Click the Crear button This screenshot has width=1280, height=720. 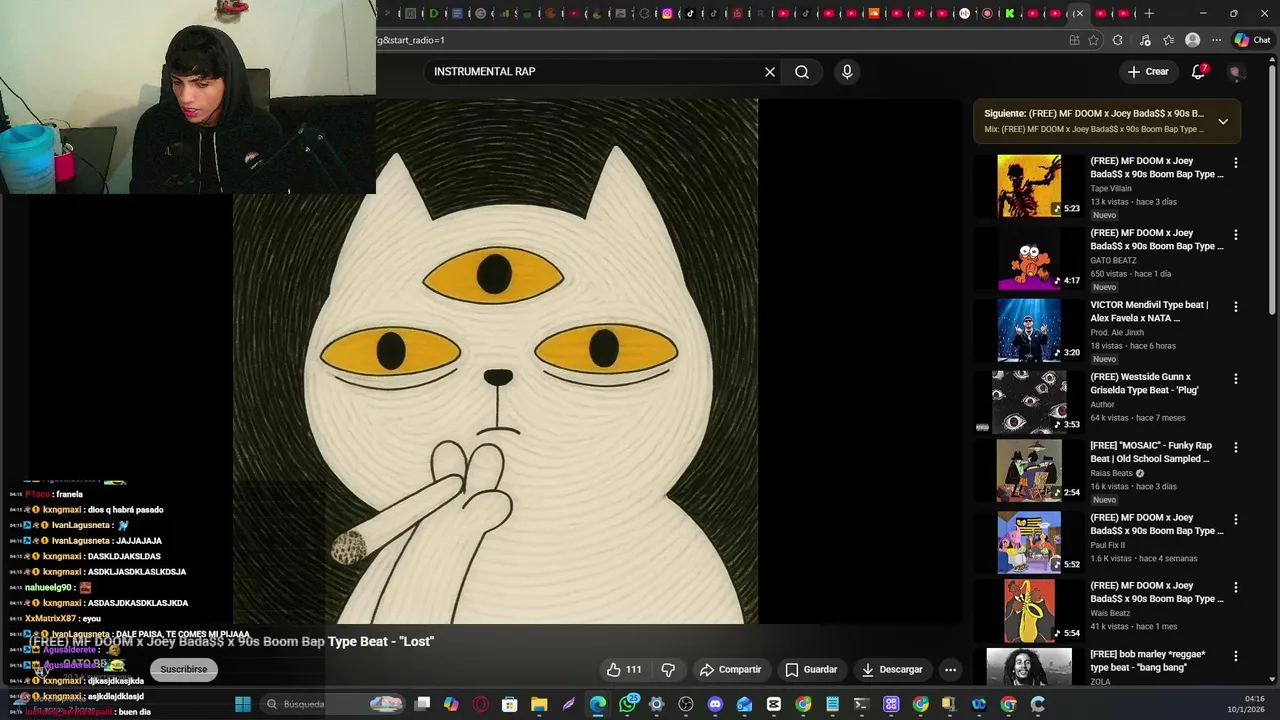[1148, 72]
